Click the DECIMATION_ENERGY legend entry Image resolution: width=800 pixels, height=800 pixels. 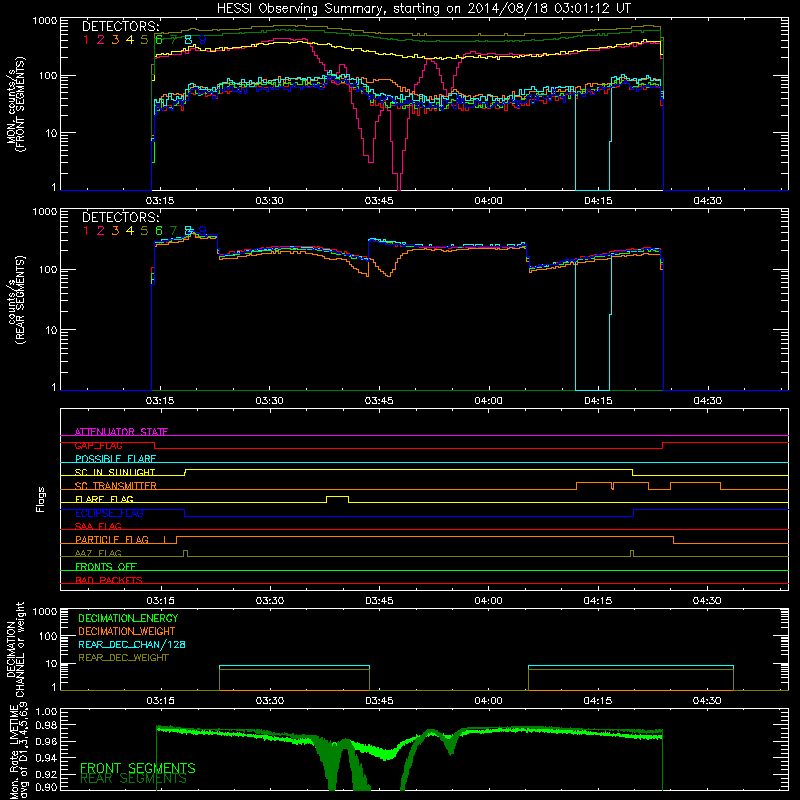(128, 618)
